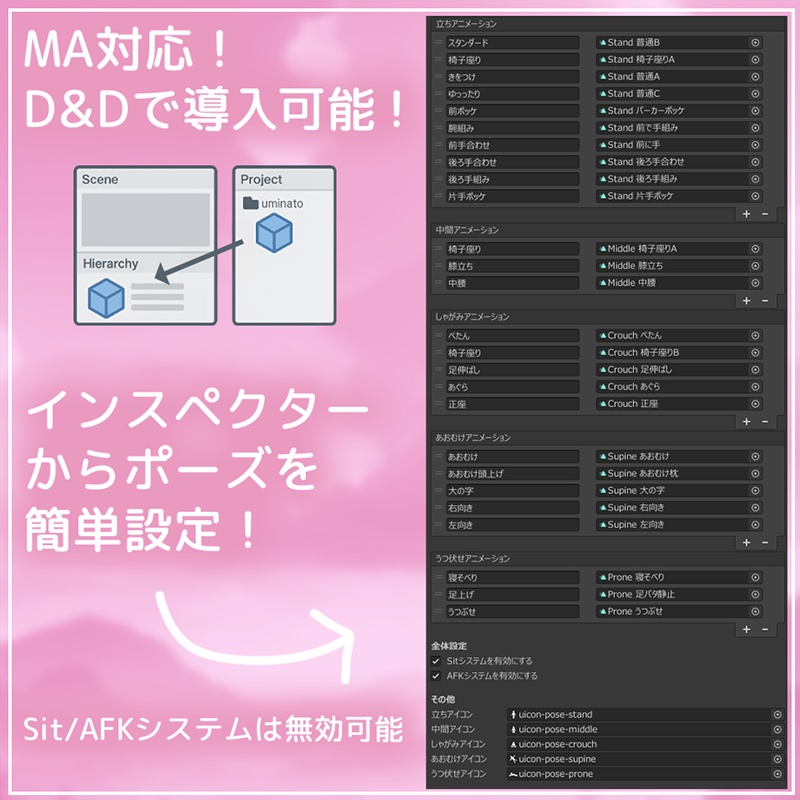The height and width of the screenshot is (800, 800).
Task: Edit the あおむけ頭上げ name field
Action: [x=513, y=474]
